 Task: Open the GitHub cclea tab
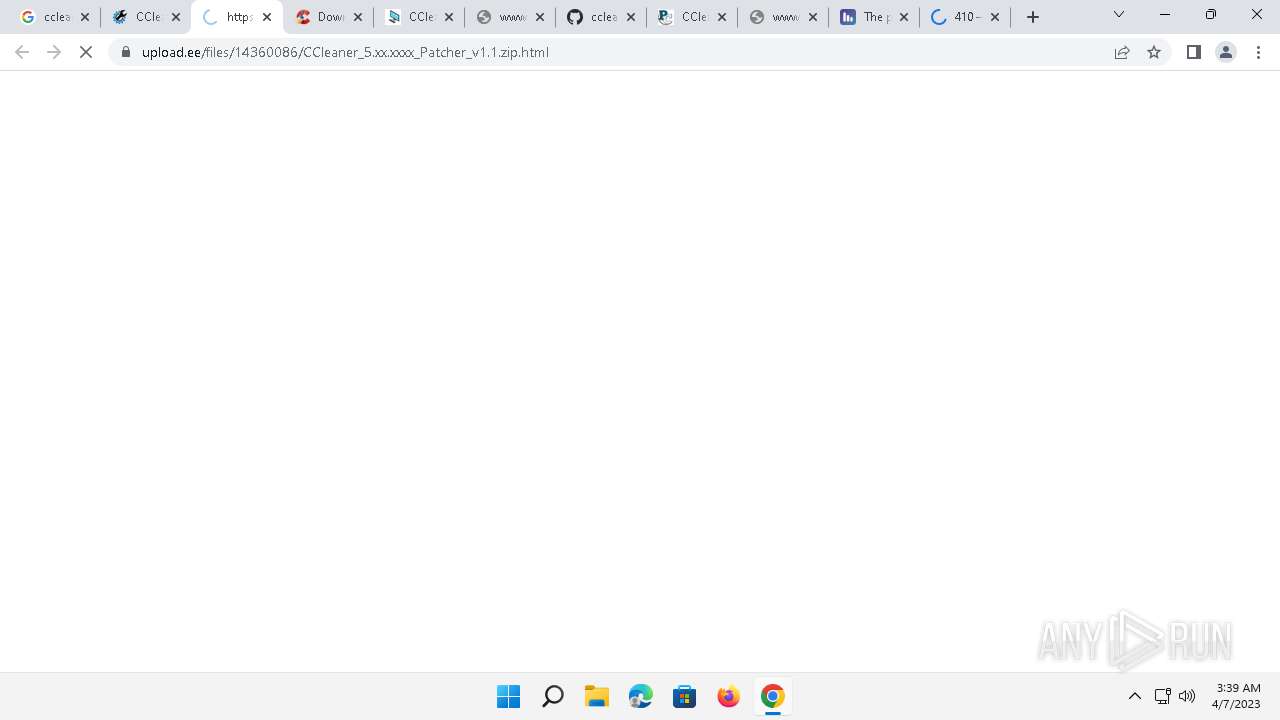click(x=601, y=17)
